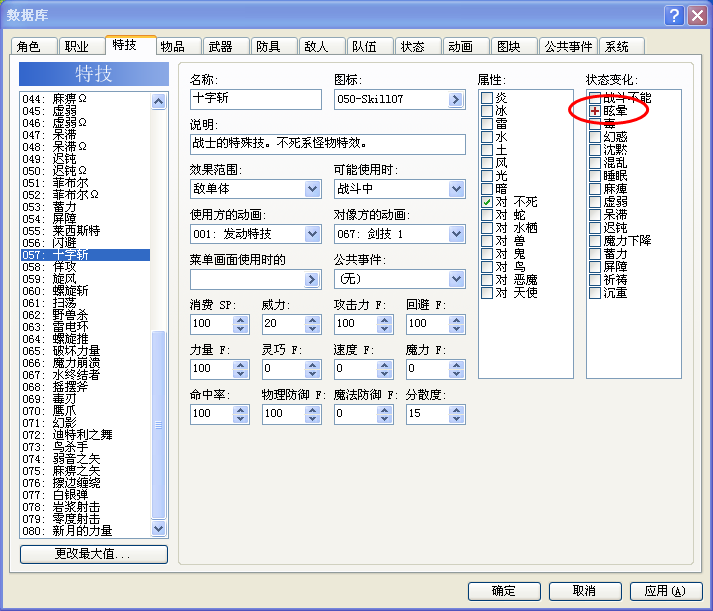Check the 冰 attribute checkbox

487,110
